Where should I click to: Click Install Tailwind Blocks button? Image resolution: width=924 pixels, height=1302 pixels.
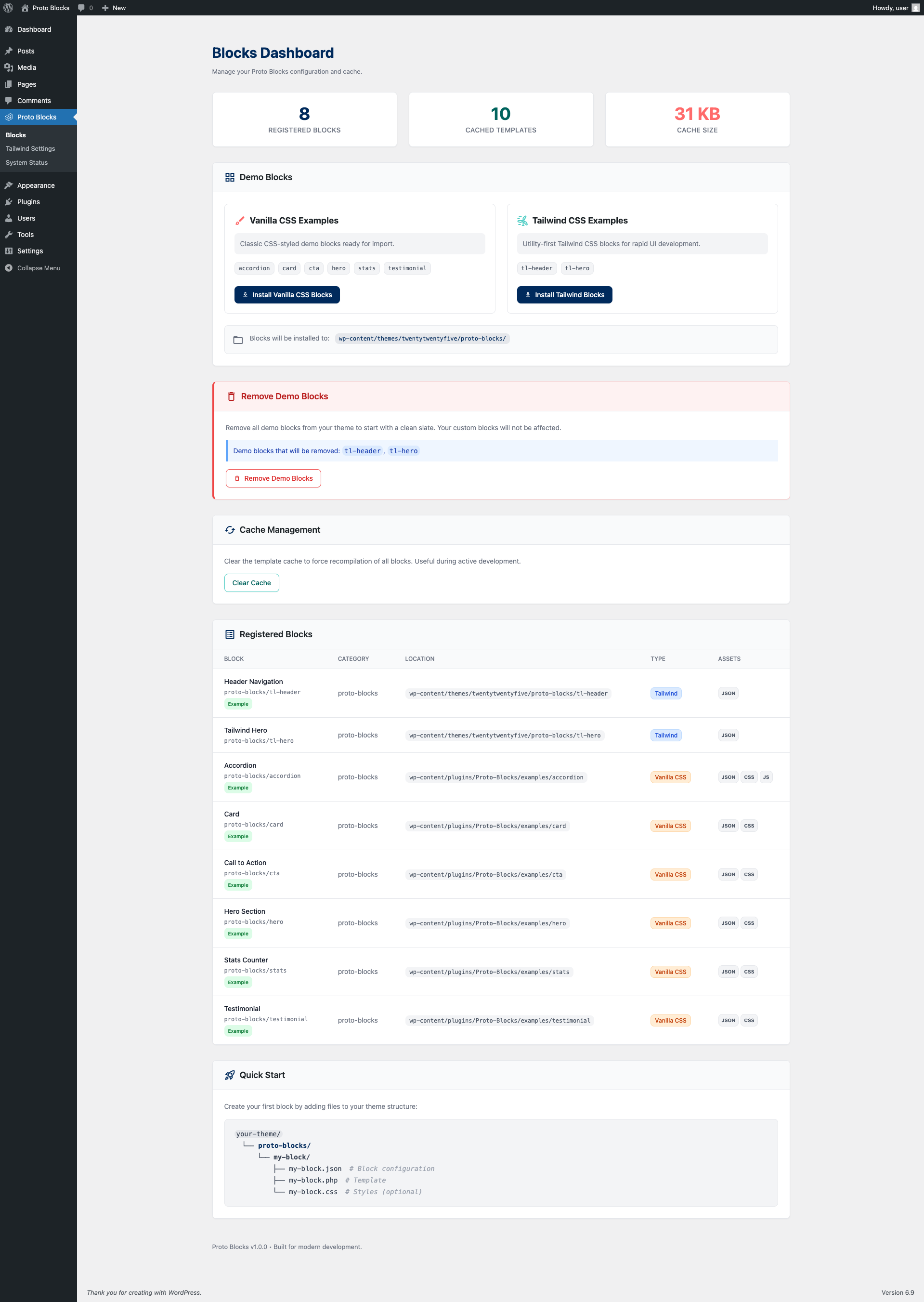tap(564, 295)
